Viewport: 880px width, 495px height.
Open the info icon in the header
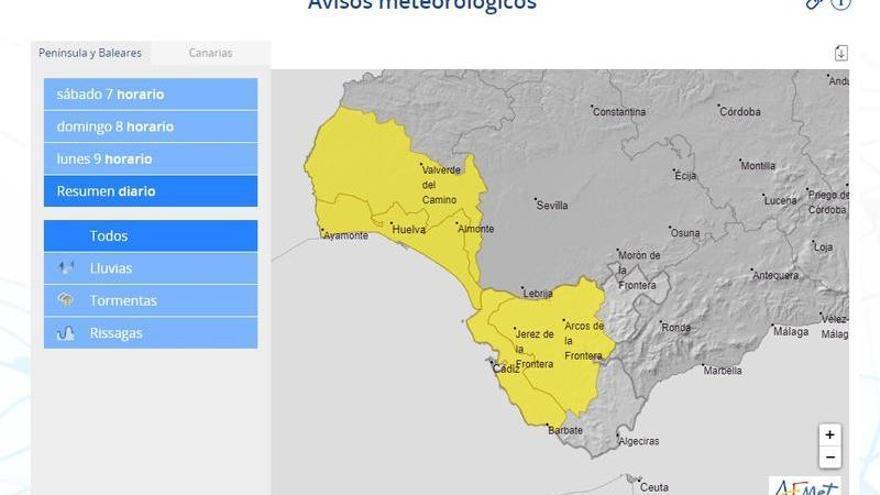click(x=841, y=3)
